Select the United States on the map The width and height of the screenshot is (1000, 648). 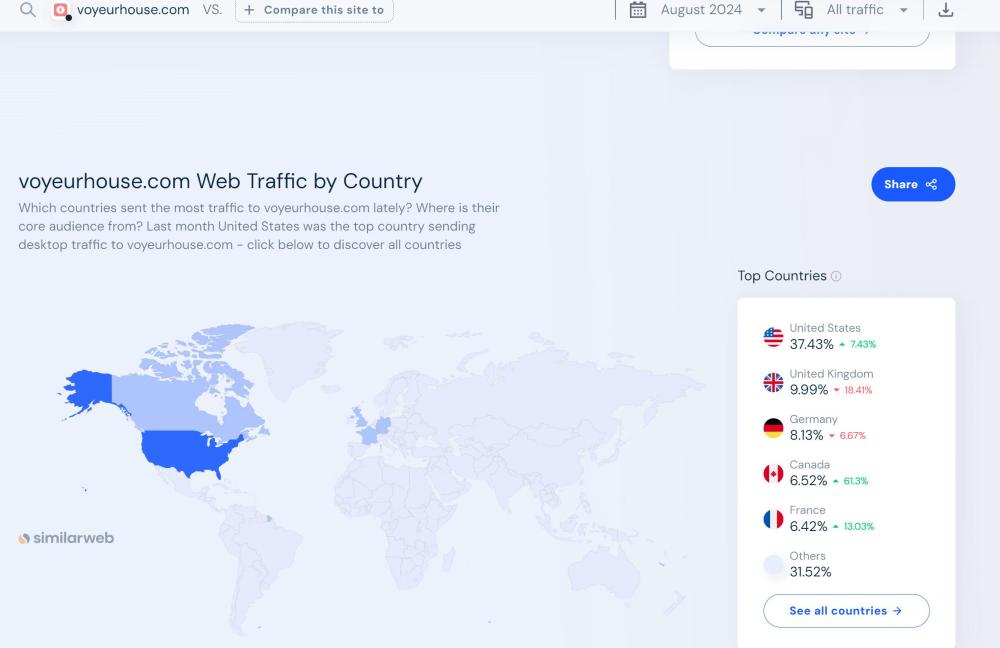(x=190, y=450)
